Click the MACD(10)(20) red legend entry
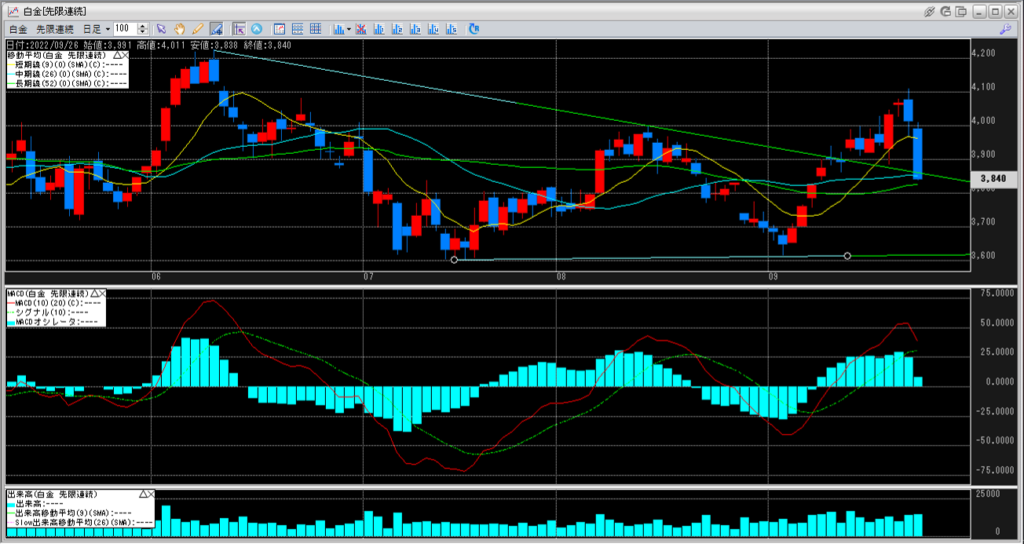Screen dimensions: 1024x544 (x=56, y=303)
